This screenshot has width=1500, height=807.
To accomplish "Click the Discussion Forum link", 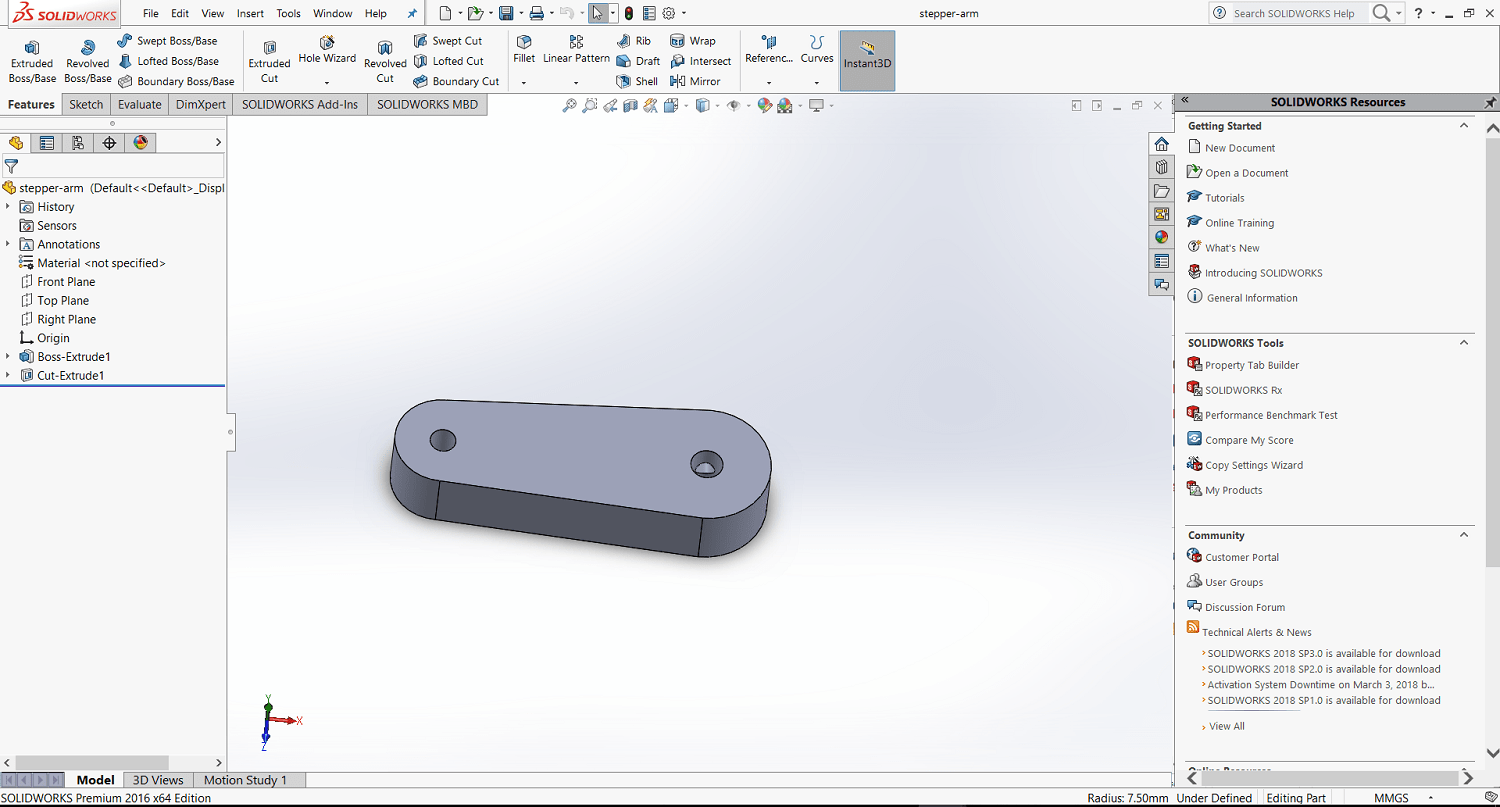I will (x=1245, y=607).
